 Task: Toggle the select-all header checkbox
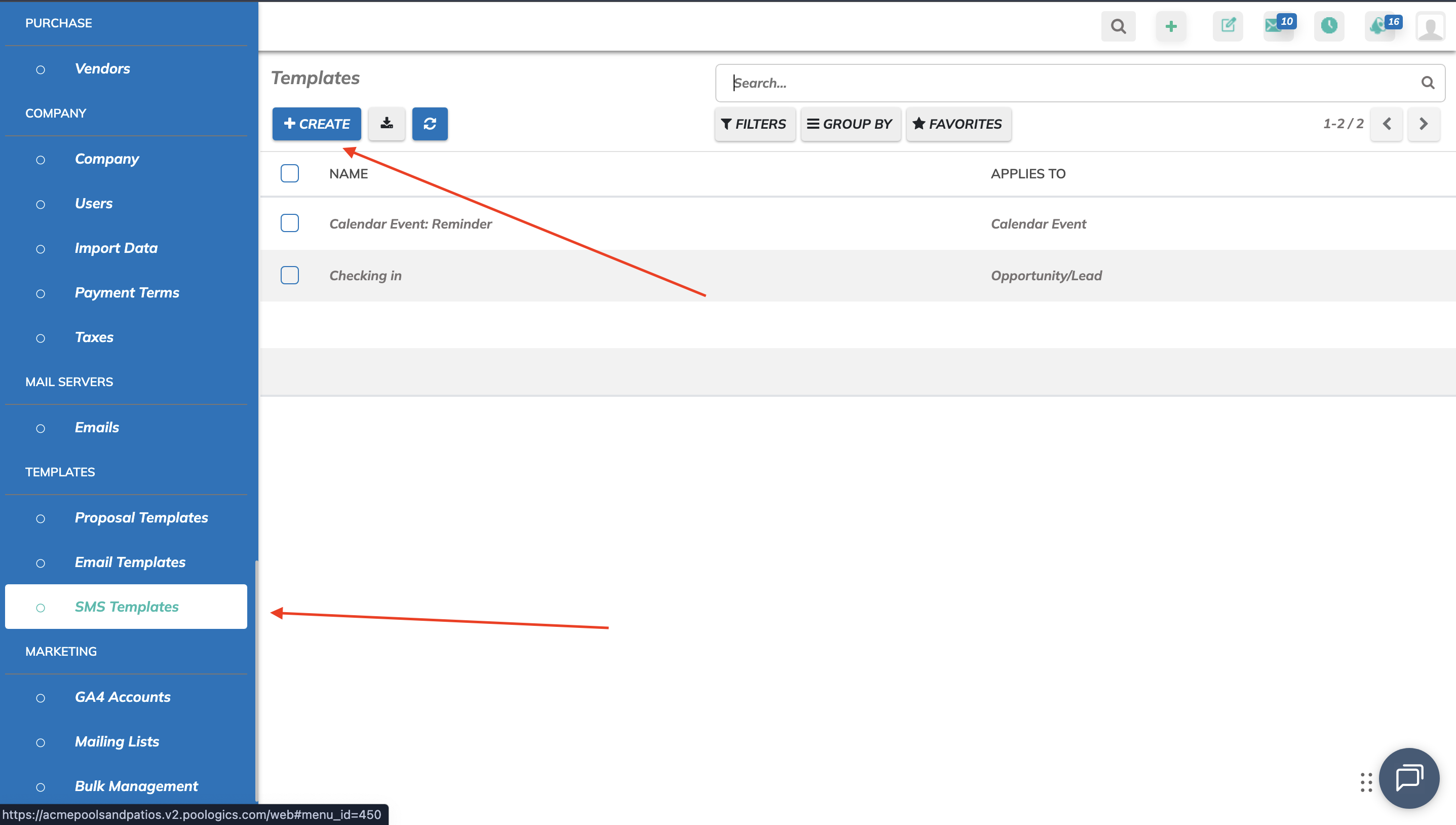click(x=289, y=173)
